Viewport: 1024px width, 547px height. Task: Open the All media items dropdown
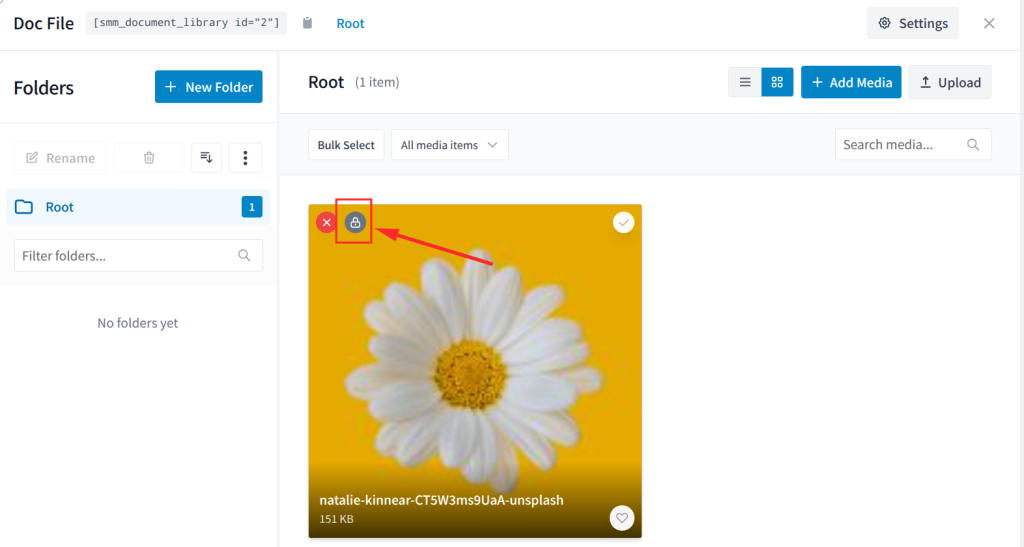point(449,145)
